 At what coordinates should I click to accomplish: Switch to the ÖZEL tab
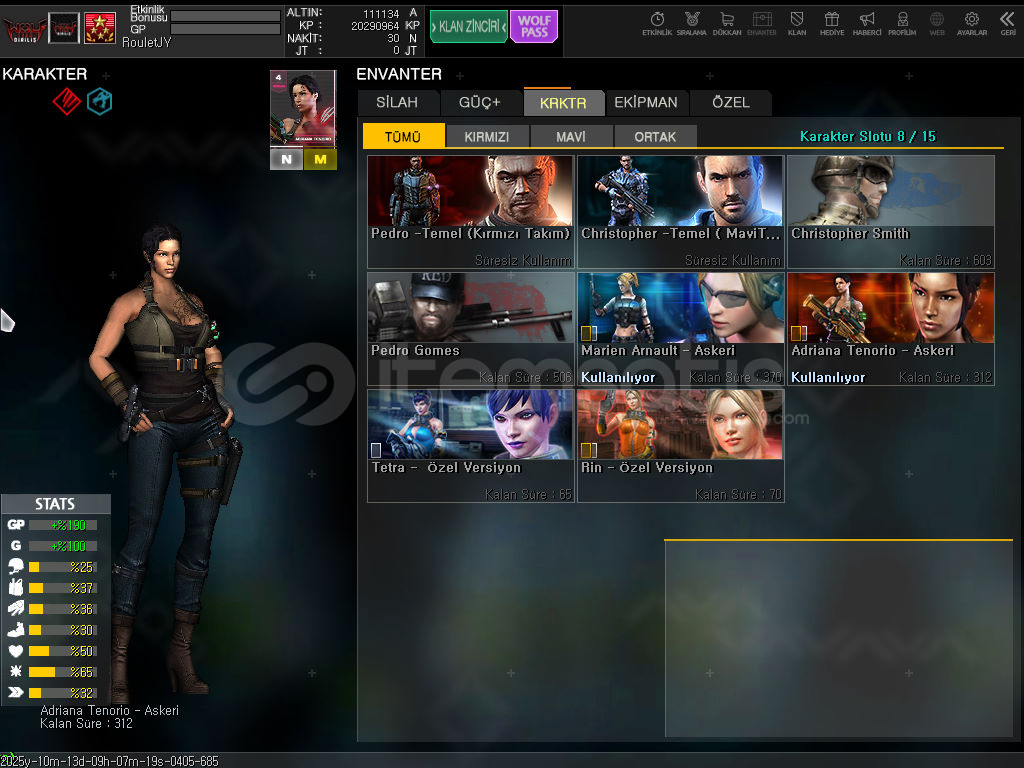[731, 103]
